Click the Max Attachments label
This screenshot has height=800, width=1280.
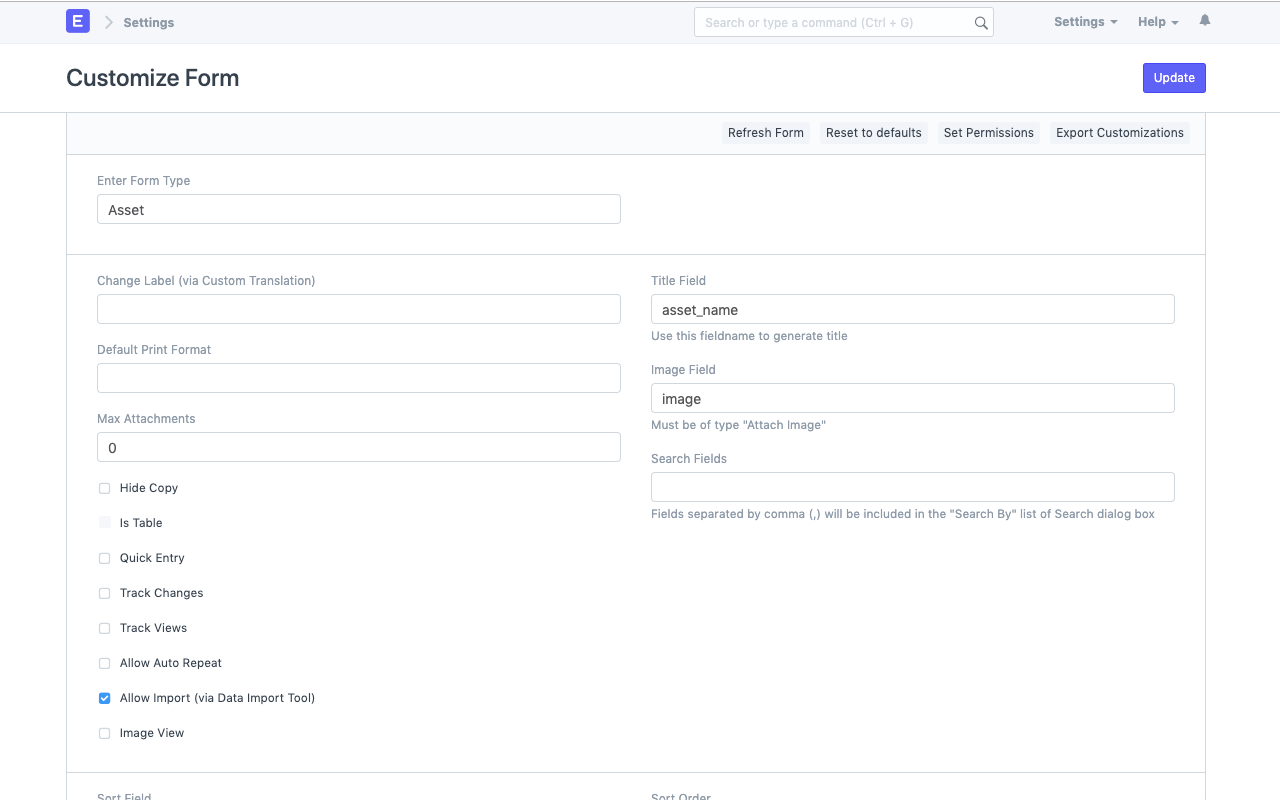click(x=146, y=419)
